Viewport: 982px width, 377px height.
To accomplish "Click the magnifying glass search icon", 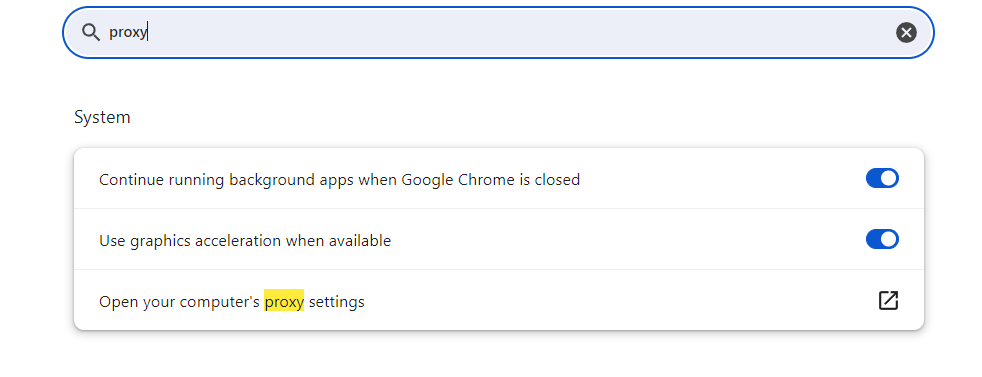I will [x=91, y=33].
